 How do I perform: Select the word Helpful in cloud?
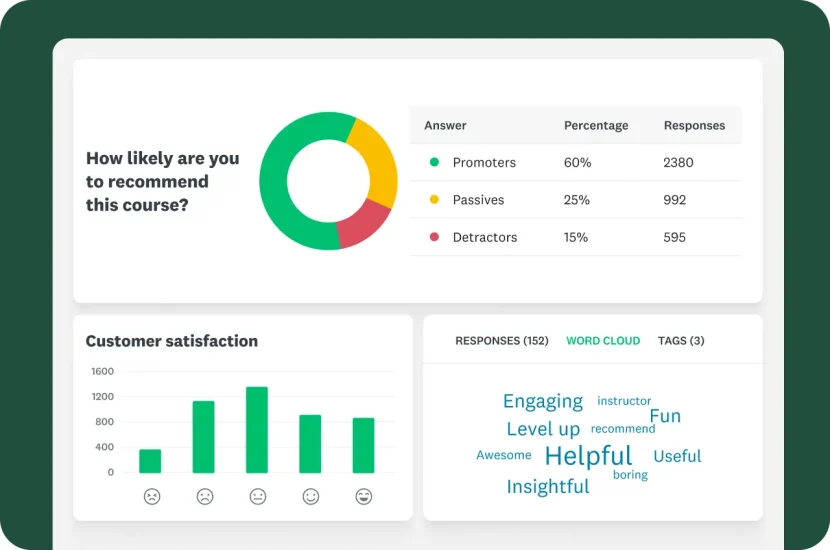[x=588, y=457]
